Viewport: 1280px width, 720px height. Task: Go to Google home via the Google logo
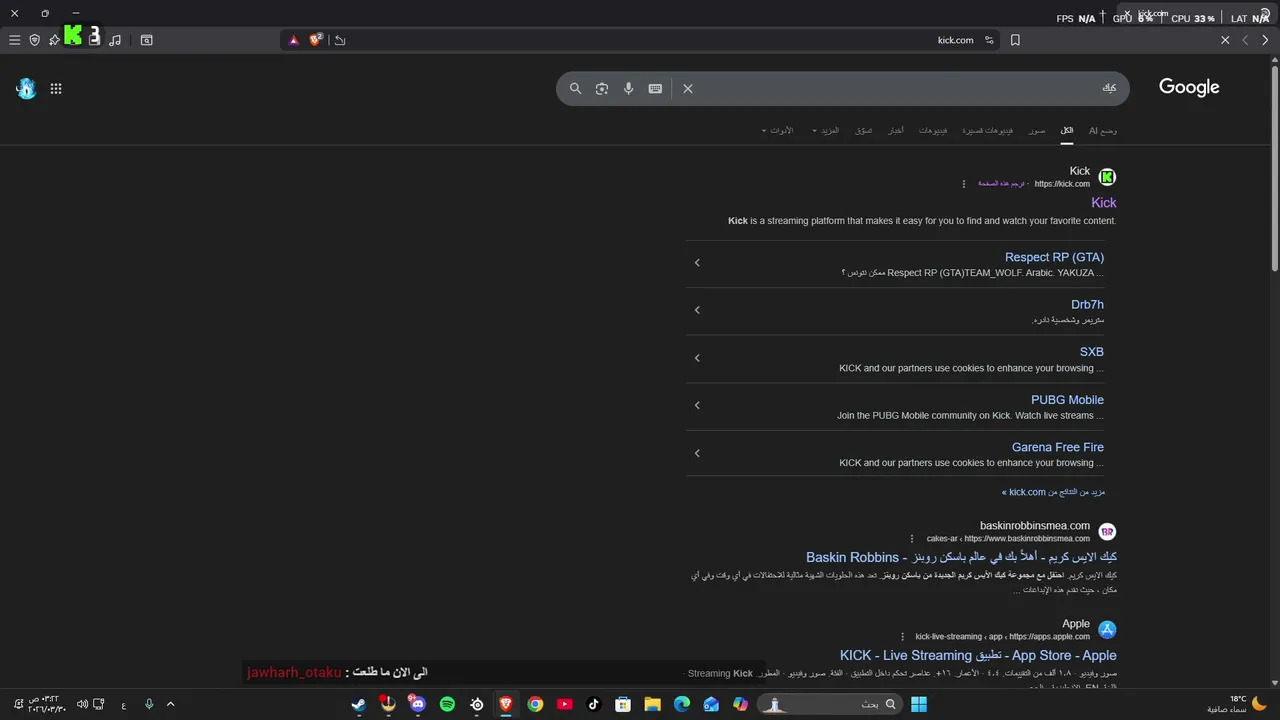click(1189, 87)
